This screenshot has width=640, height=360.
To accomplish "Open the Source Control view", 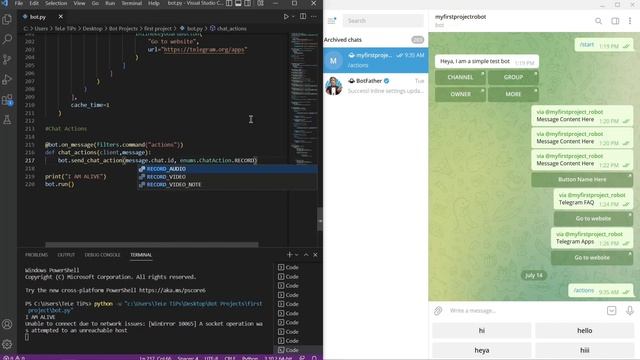I will click(7, 59).
